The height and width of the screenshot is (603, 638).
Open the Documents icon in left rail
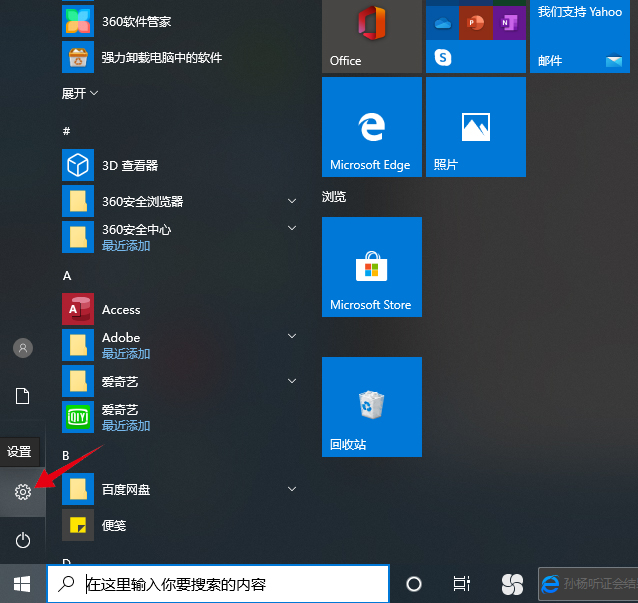[22, 396]
